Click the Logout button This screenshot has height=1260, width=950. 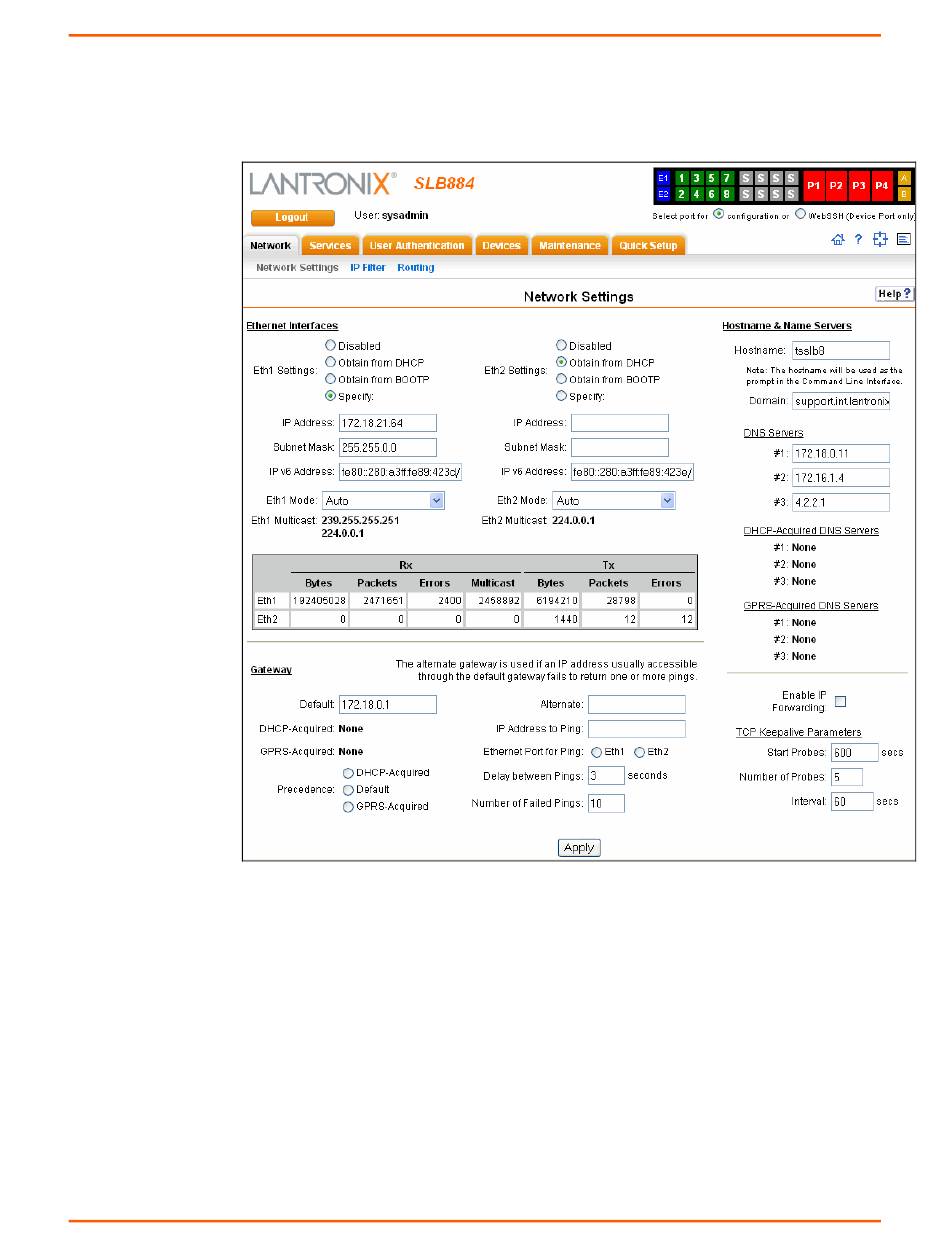(x=291, y=217)
